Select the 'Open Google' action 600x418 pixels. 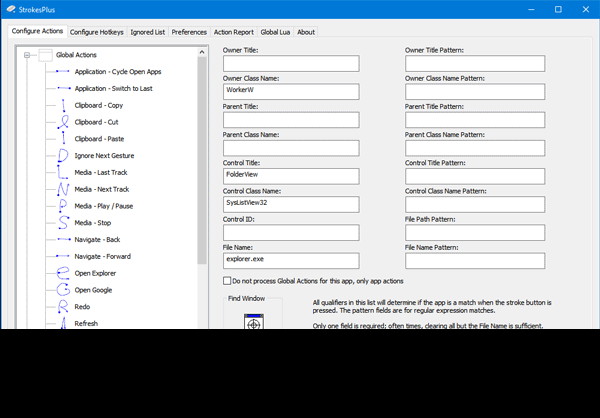(93, 290)
